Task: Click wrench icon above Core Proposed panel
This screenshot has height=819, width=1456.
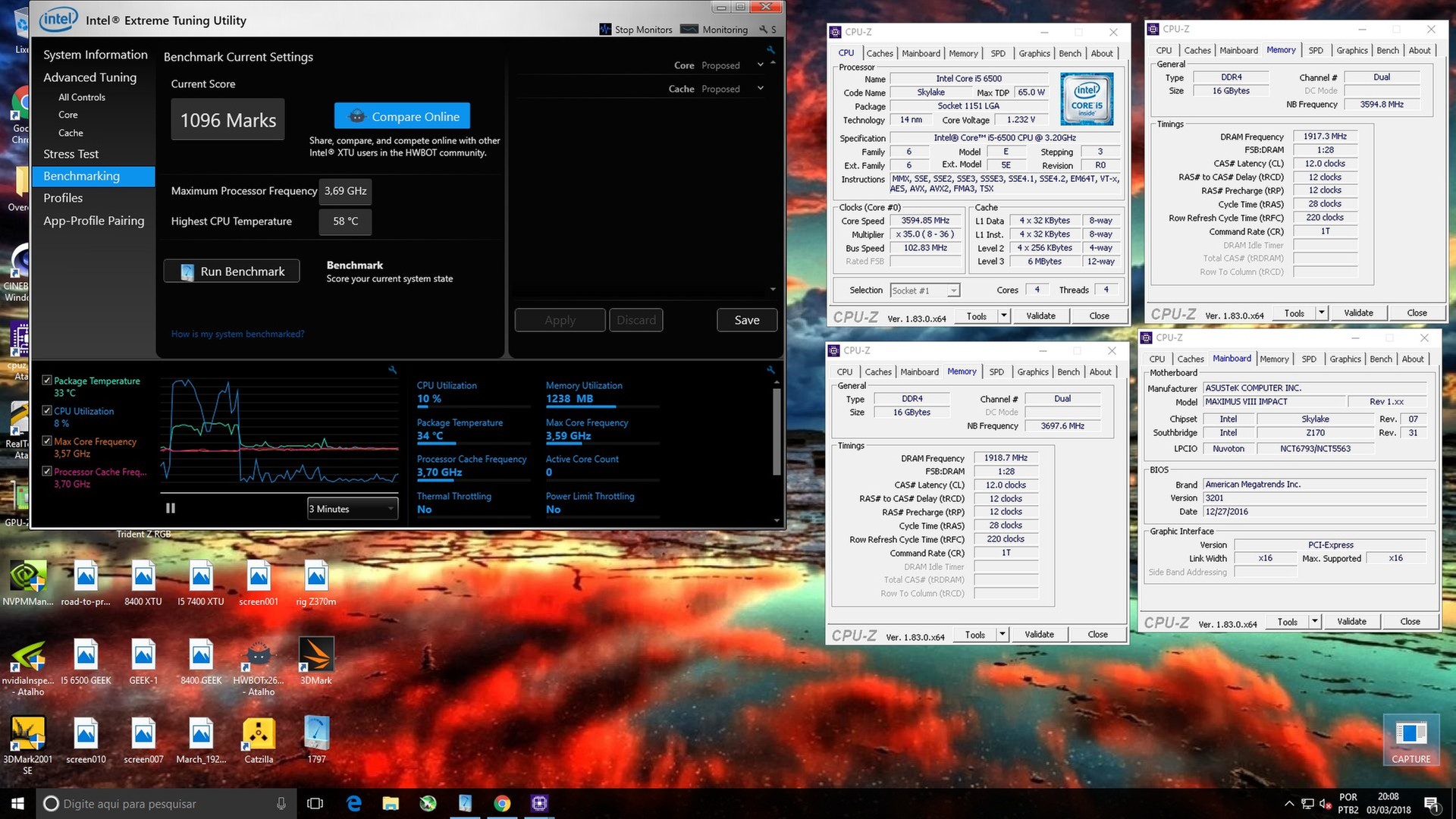Action: click(x=770, y=49)
